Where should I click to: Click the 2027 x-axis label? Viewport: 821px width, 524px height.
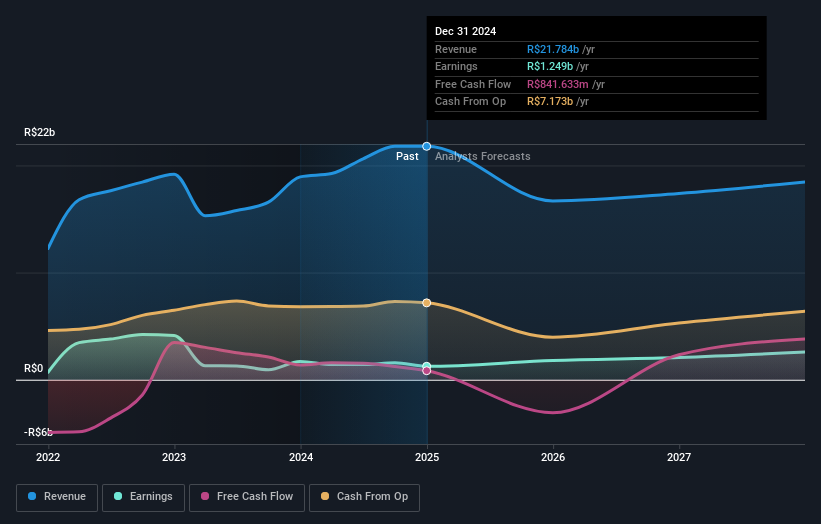pos(679,458)
